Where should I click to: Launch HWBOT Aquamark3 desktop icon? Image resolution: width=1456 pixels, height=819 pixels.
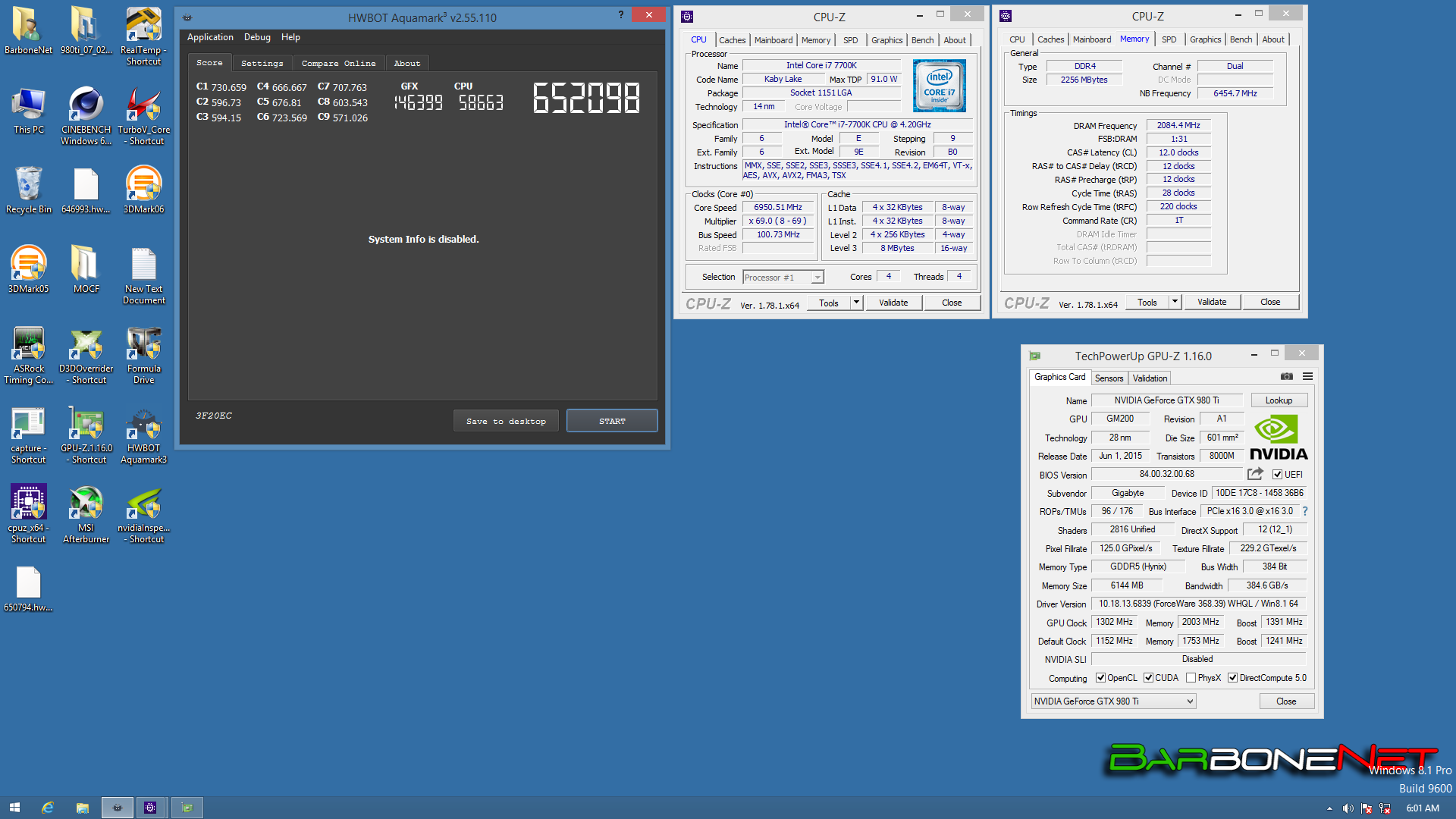[x=143, y=435]
